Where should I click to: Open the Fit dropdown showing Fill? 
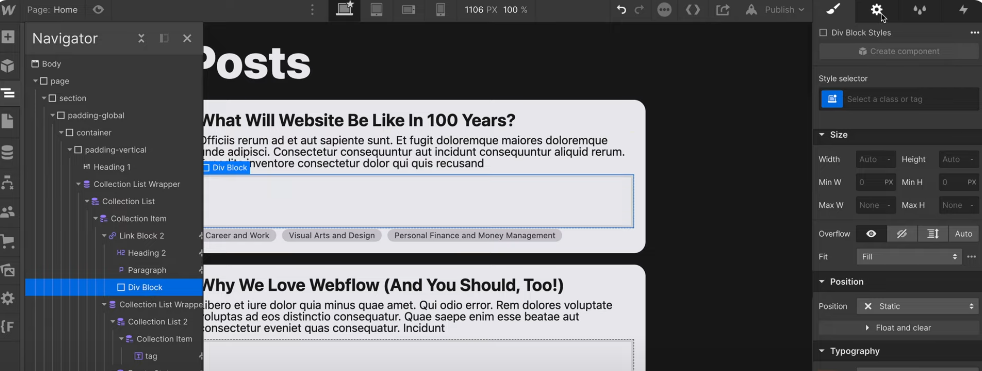pyautogui.click(x=909, y=257)
